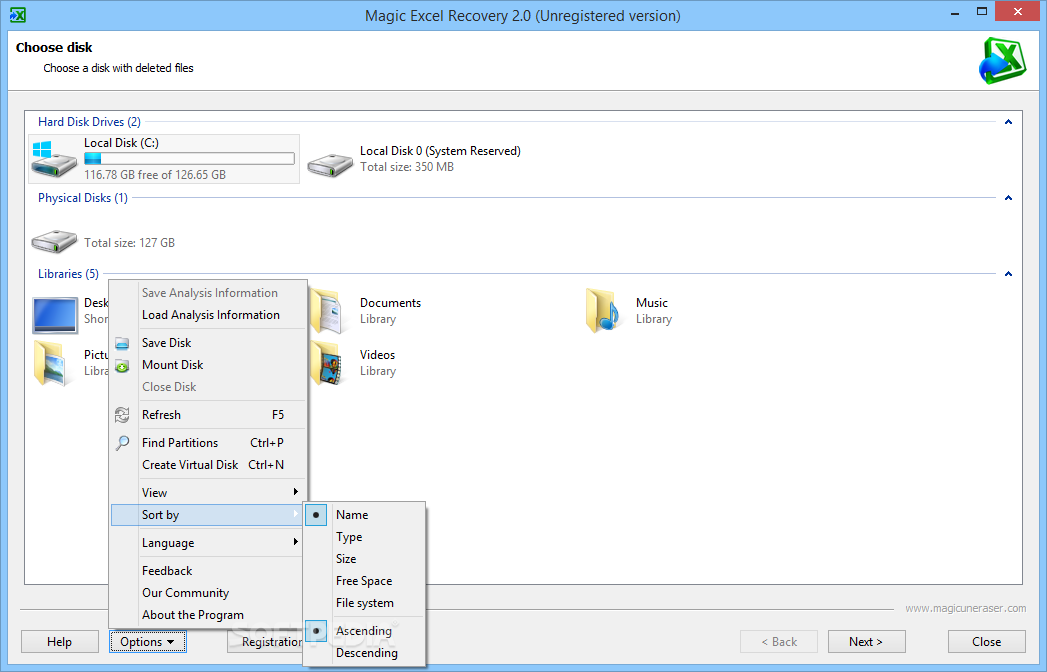This screenshot has width=1047, height=672.
Task: Minimize the Magic Excel Recovery window
Action: tap(956, 11)
